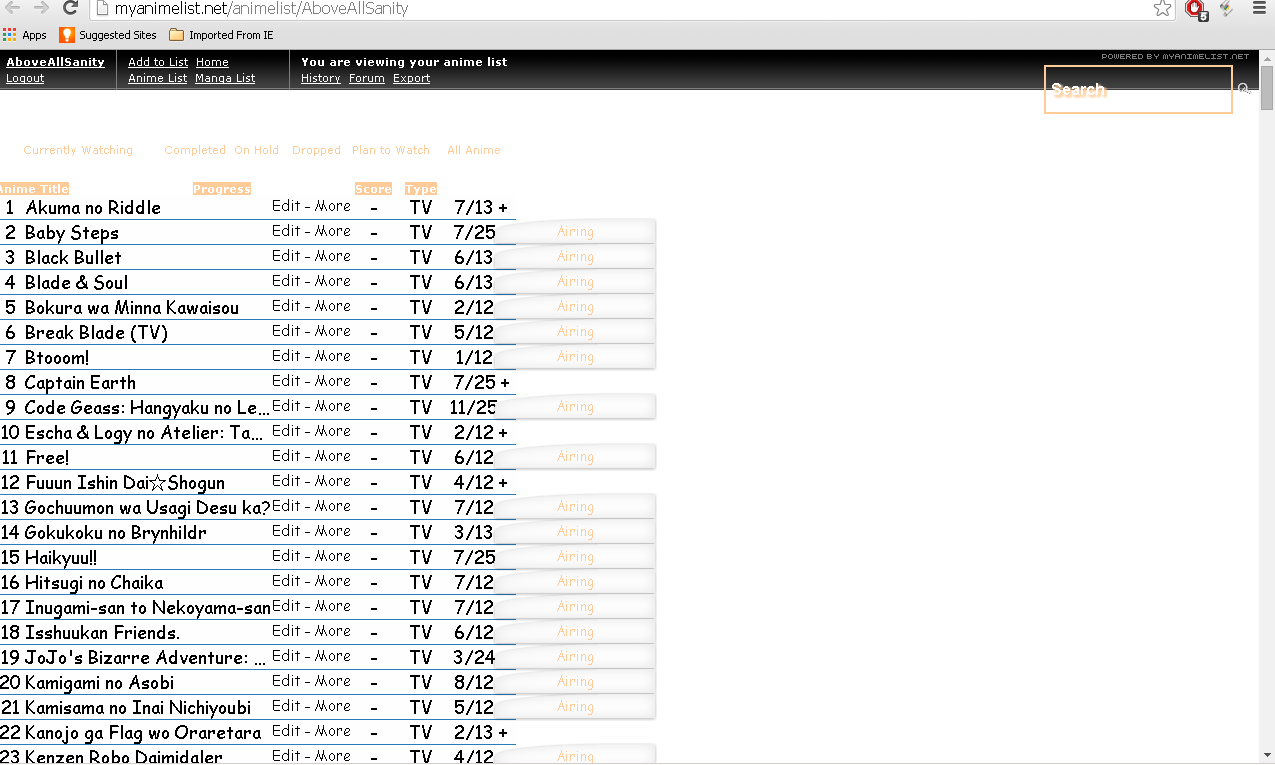Image resolution: width=1275 pixels, height=765 pixels.
Task: Increment Akuma no Riddle episode count
Action: point(503,208)
